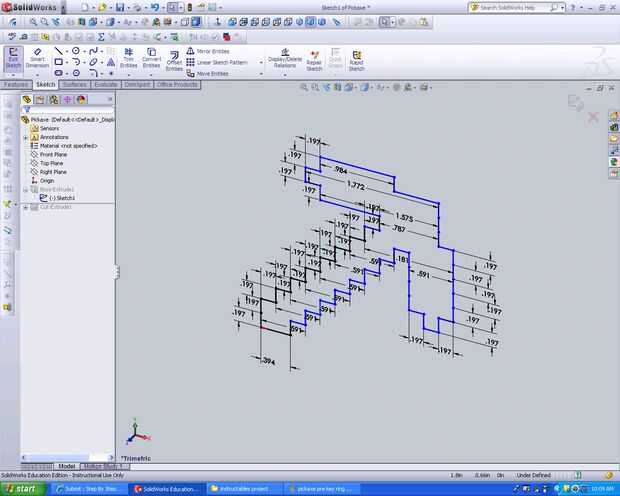The width and height of the screenshot is (620, 496).
Task: Open Display/Delete Relations dropdown arrow
Action: (x=285, y=75)
